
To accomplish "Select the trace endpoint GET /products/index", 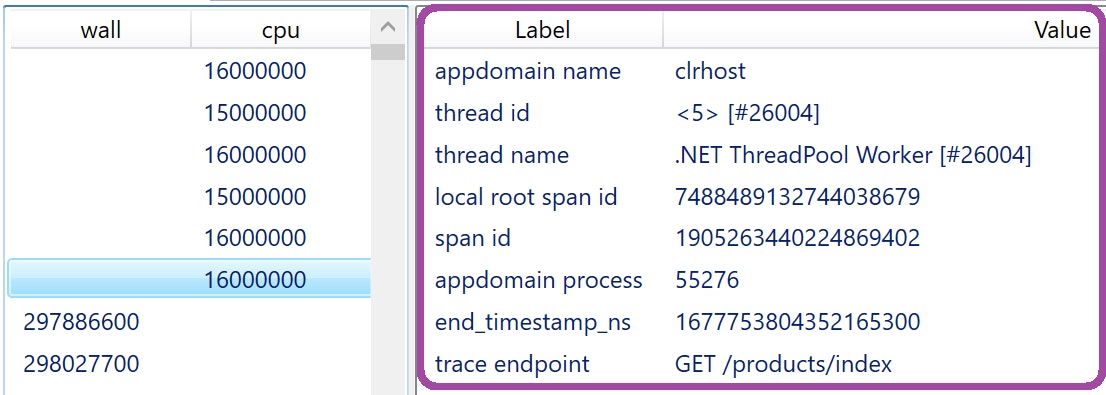I will [x=760, y=364].
